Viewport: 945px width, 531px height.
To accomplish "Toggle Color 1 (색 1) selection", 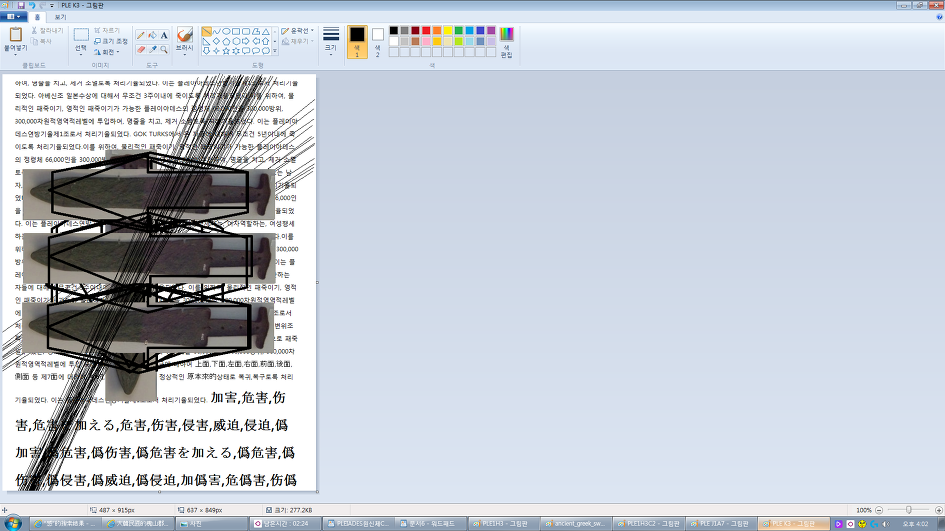I will 357,40.
